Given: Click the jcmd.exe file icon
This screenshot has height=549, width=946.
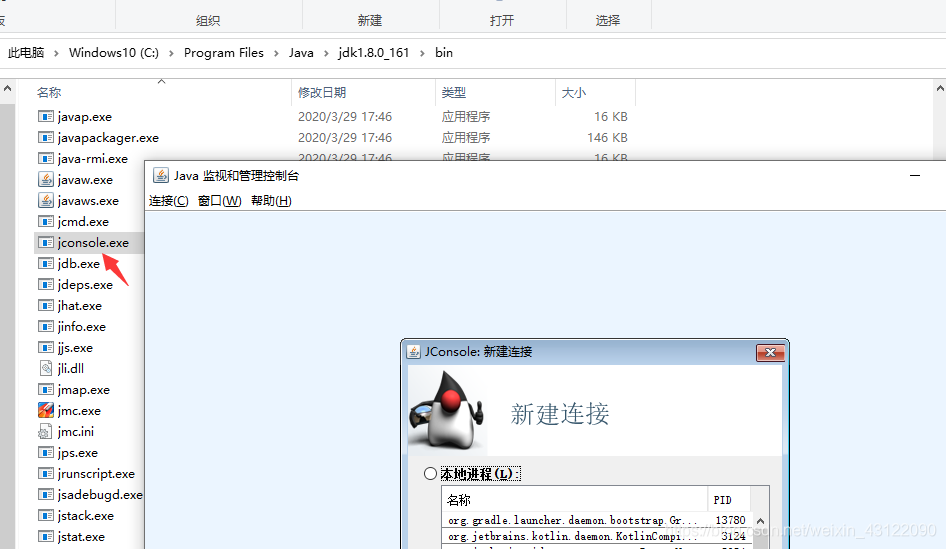Looking at the screenshot, I should point(45,221).
